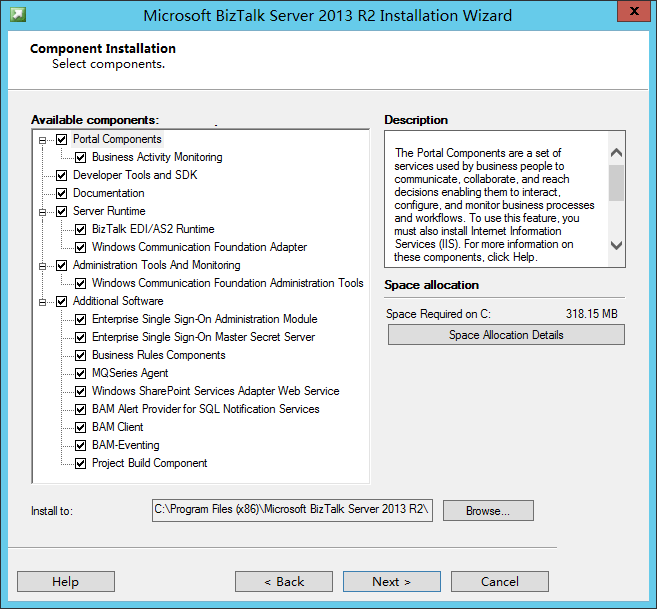The width and height of the screenshot is (657, 609).
Task: Toggle the Business Activity Monitoring checkbox
Action: 80,157
